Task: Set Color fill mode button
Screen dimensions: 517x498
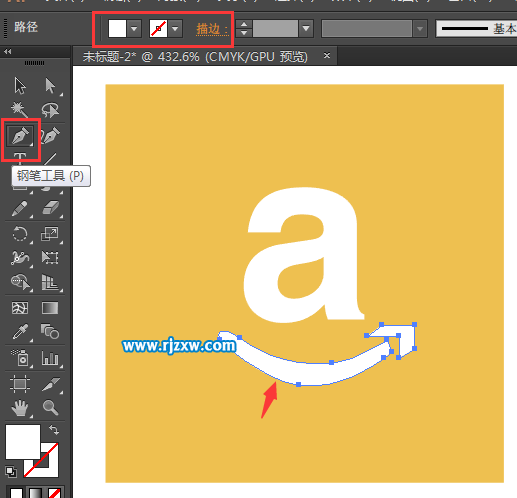Action: pos(16,493)
